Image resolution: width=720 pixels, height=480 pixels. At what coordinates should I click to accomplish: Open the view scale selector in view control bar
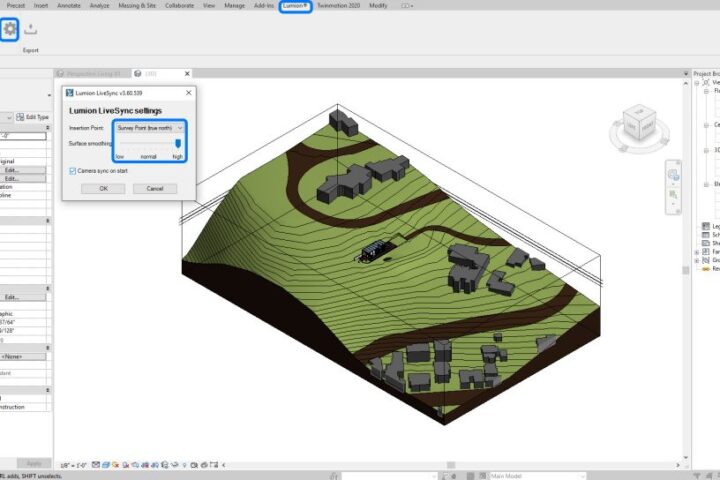pos(73,465)
